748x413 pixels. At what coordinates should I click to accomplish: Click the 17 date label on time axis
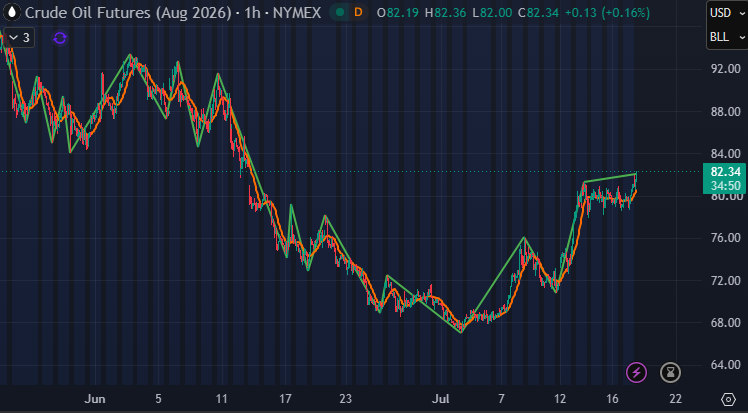click(285, 399)
